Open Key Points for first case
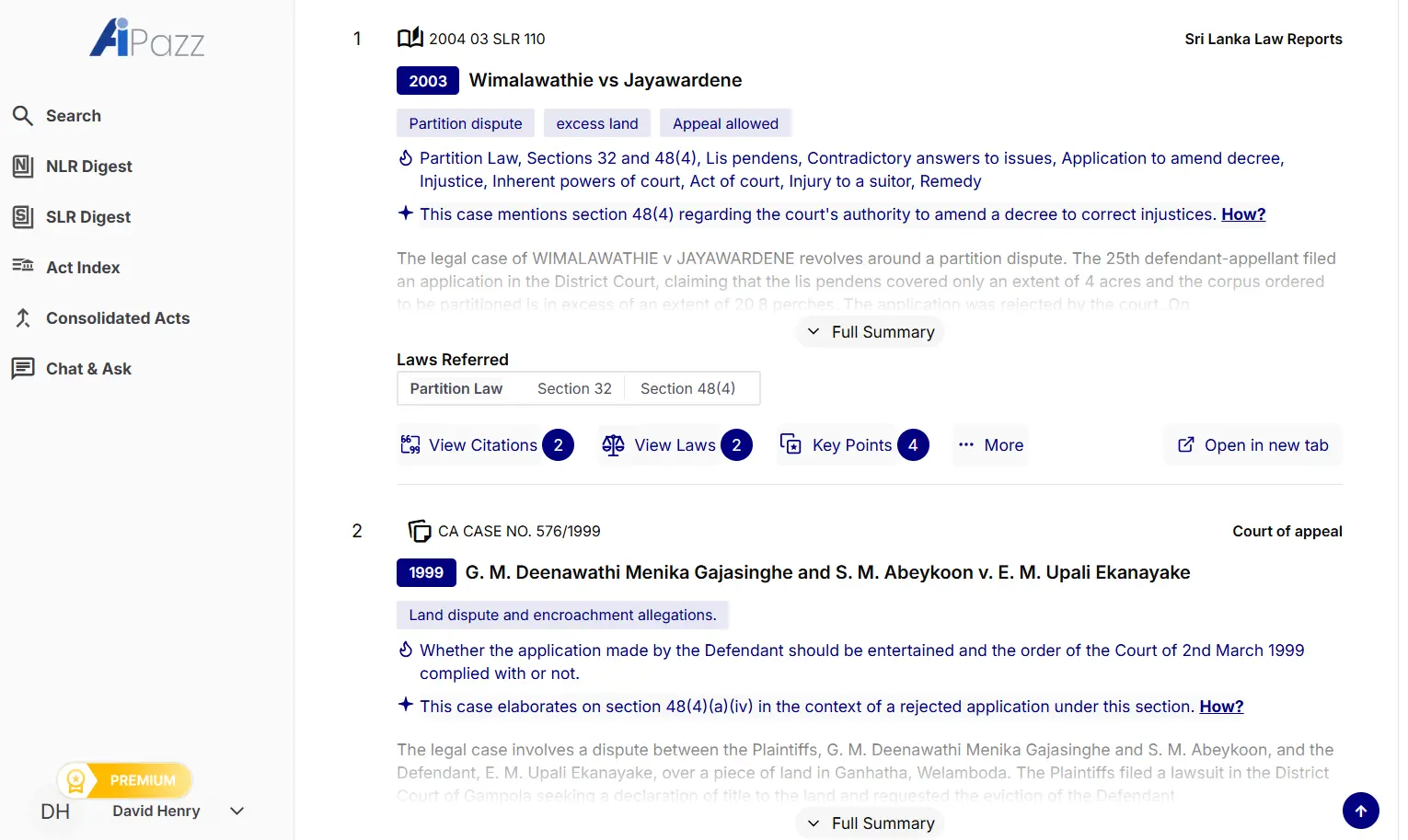This screenshot has width=1408, height=840. click(x=852, y=445)
